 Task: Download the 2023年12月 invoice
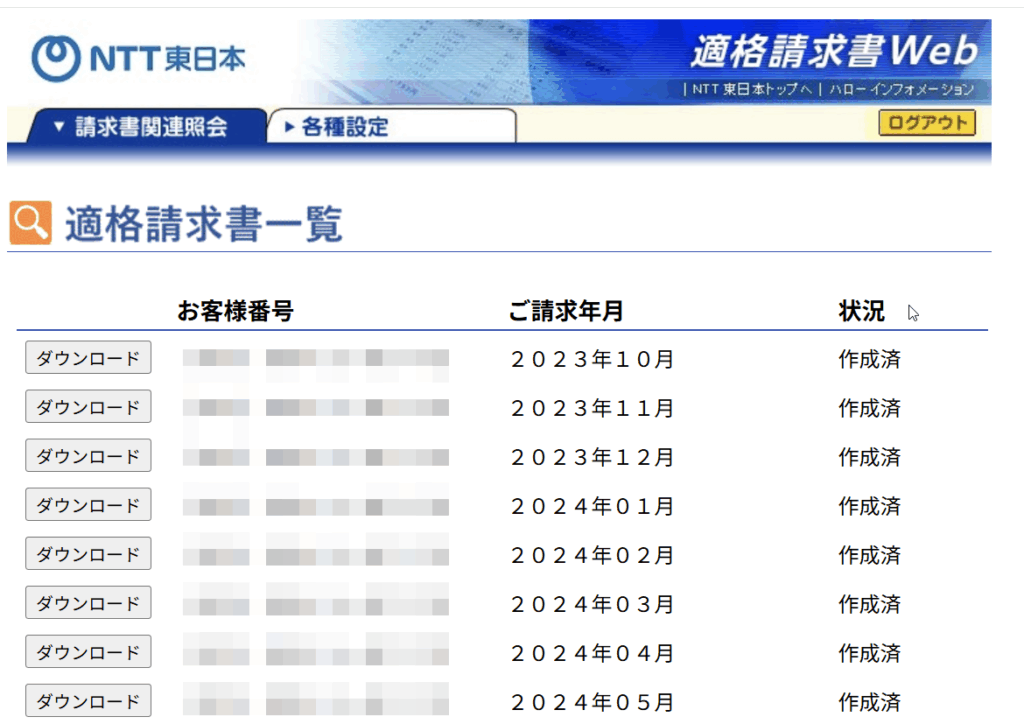[88, 456]
